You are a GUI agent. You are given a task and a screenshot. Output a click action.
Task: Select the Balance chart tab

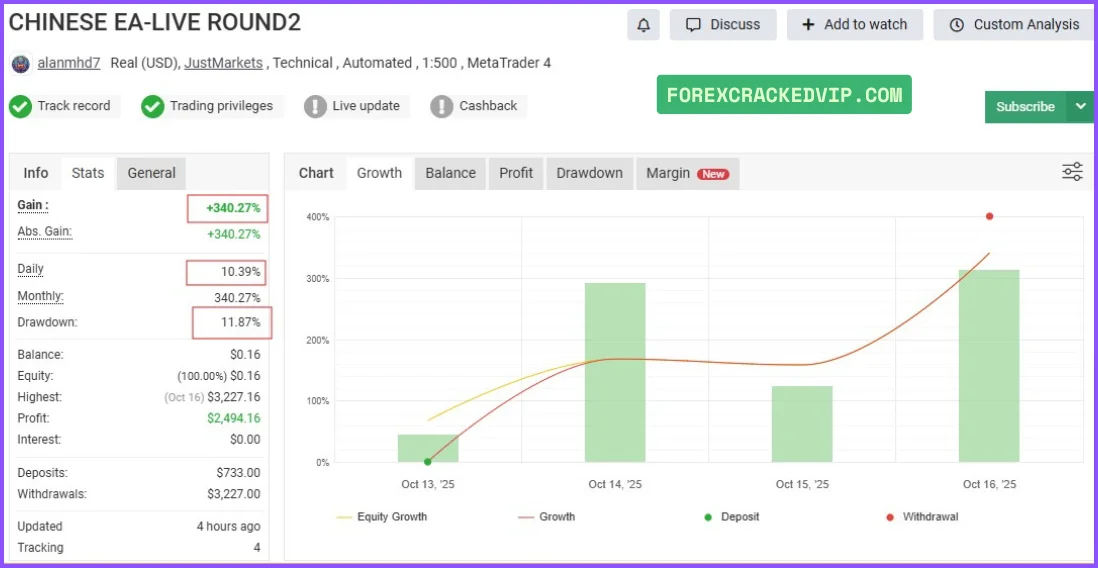pyautogui.click(x=450, y=173)
